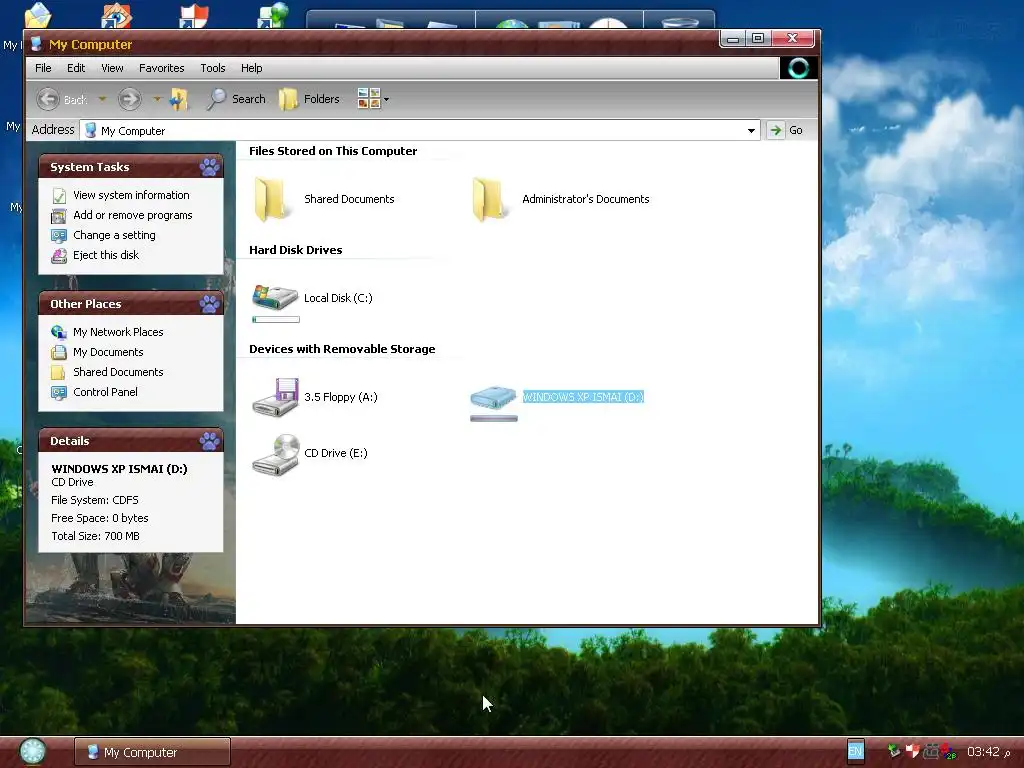Select Administrator's Documents folder icon
The height and width of the screenshot is (768, 1024).
coord(489,199)
